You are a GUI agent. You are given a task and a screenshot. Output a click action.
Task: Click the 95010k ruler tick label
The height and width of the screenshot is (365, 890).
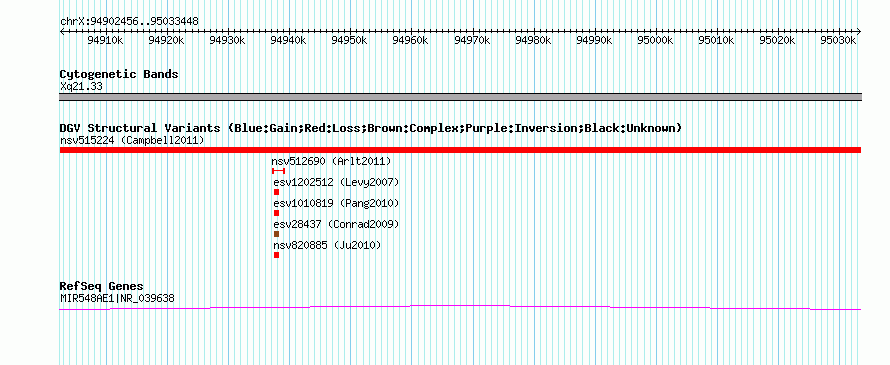[717, 41]
